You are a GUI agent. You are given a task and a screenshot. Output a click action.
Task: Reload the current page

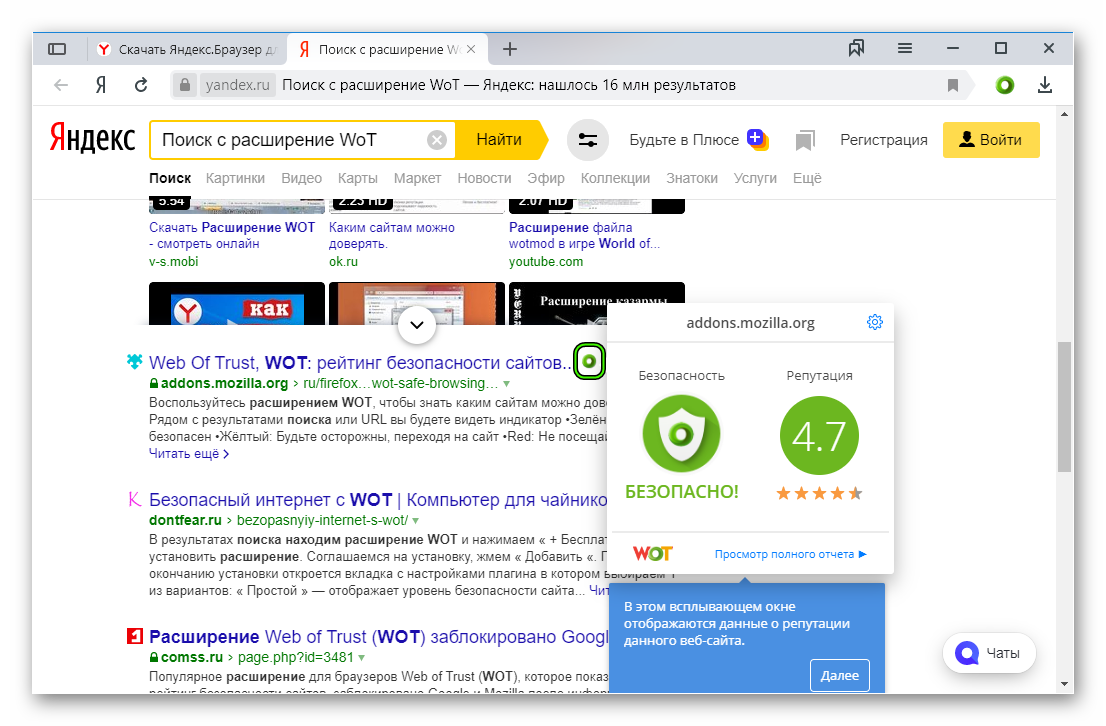tap(141, 85)
